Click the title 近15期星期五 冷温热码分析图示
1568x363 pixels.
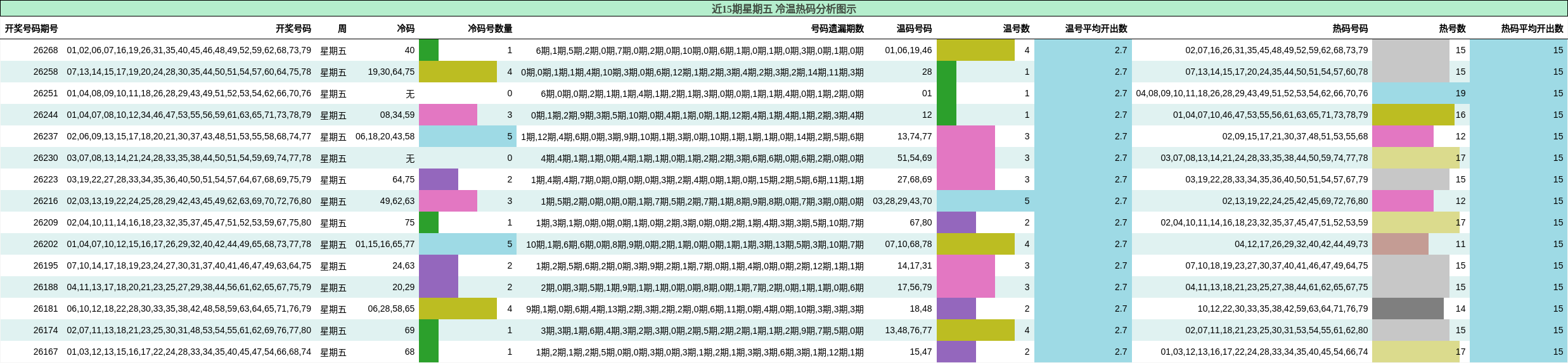tap(783, 9)
